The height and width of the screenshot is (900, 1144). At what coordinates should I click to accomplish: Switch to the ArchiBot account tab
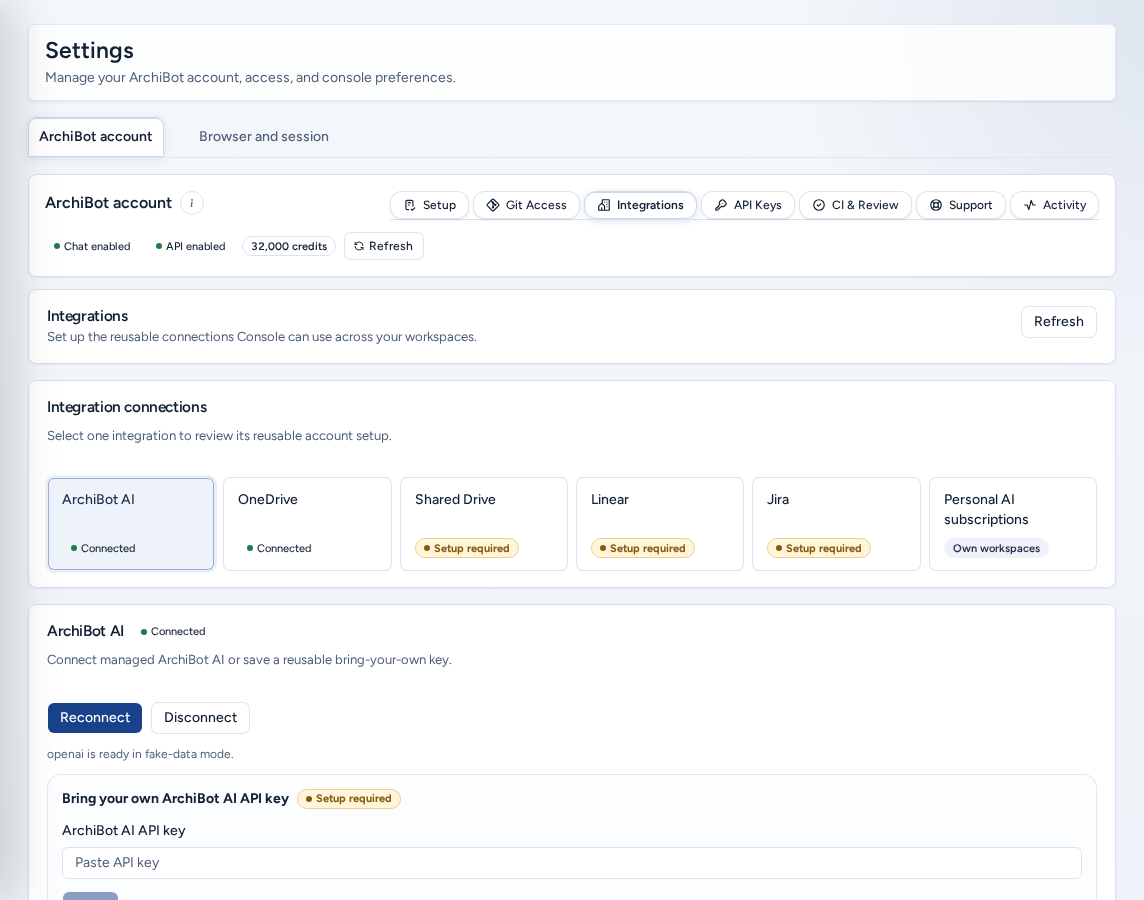click(96, 136)
